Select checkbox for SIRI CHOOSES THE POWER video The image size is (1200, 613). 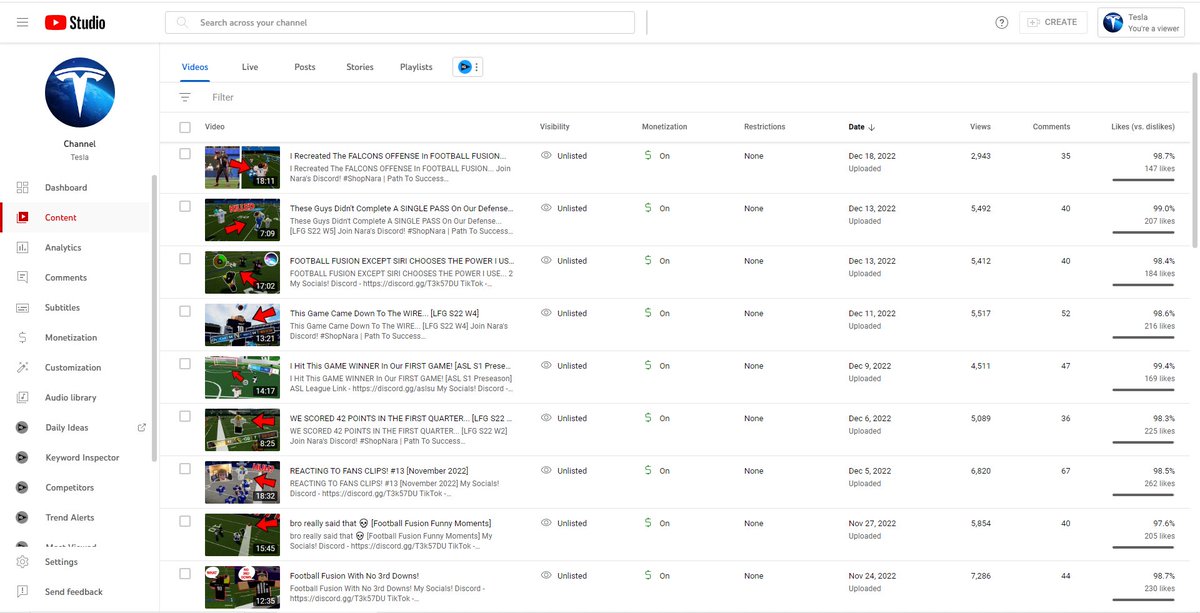click(x=185, y=259)
